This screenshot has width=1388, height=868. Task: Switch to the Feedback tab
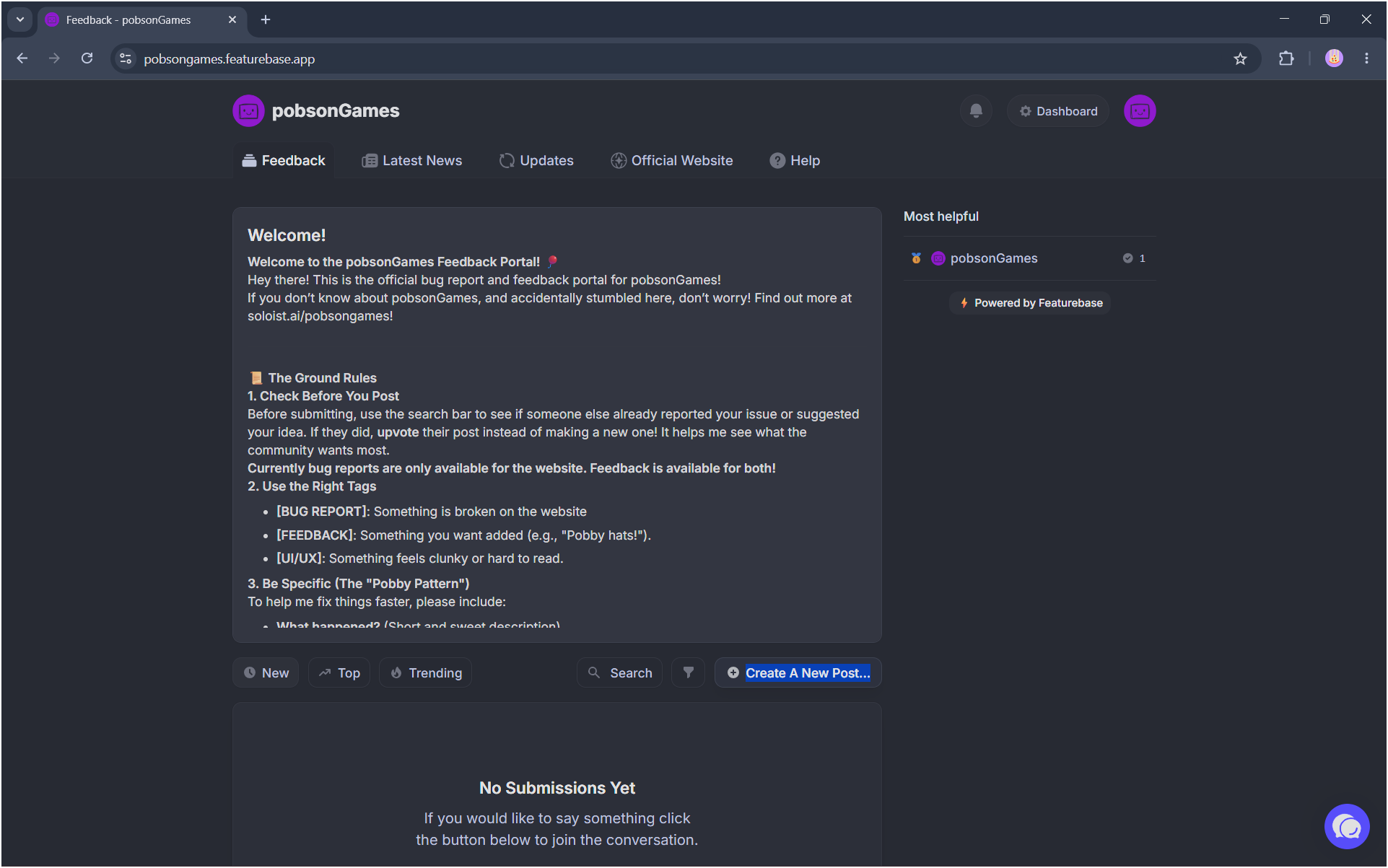click(x=284, y=161)
